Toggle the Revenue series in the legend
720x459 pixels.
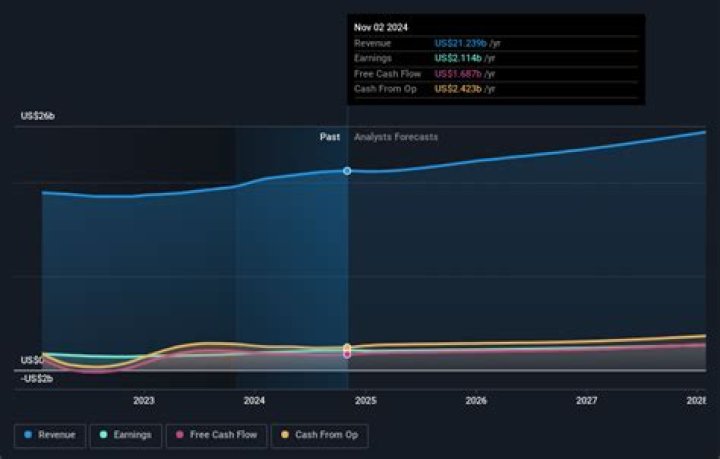pos(50,435)
